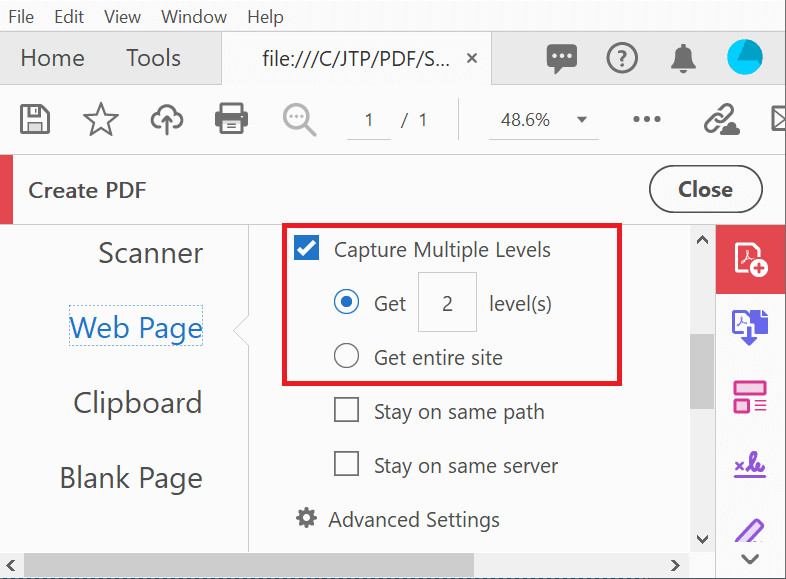Image resolution: width=786 pixels, height=579 pixels.
Task: Click the vertical scrollbar up arrow
Action: click(x=703, y=240)
